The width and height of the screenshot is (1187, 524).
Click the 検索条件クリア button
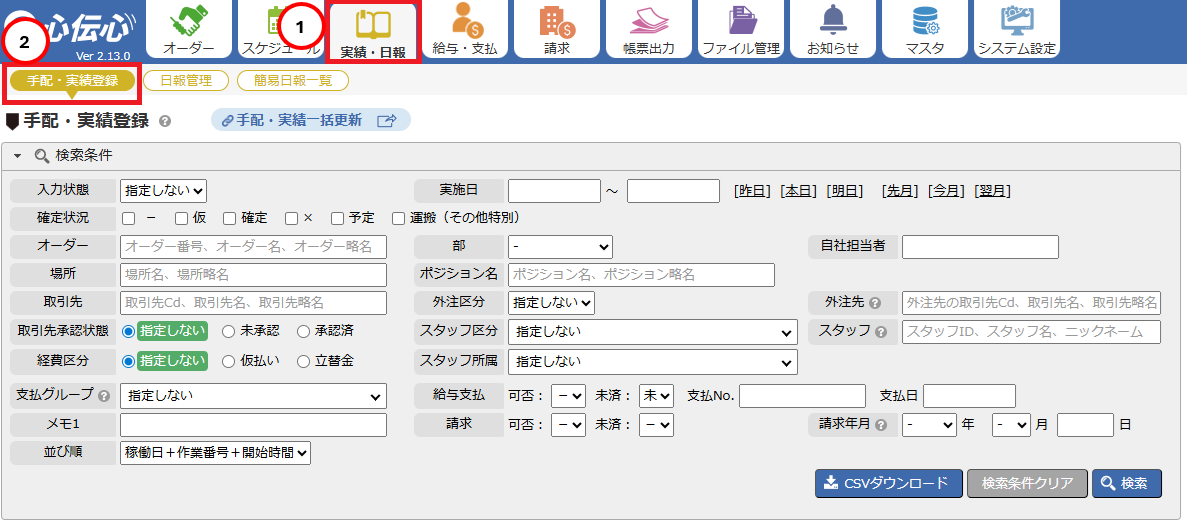pyautogui.click(x=1027, y=483)
